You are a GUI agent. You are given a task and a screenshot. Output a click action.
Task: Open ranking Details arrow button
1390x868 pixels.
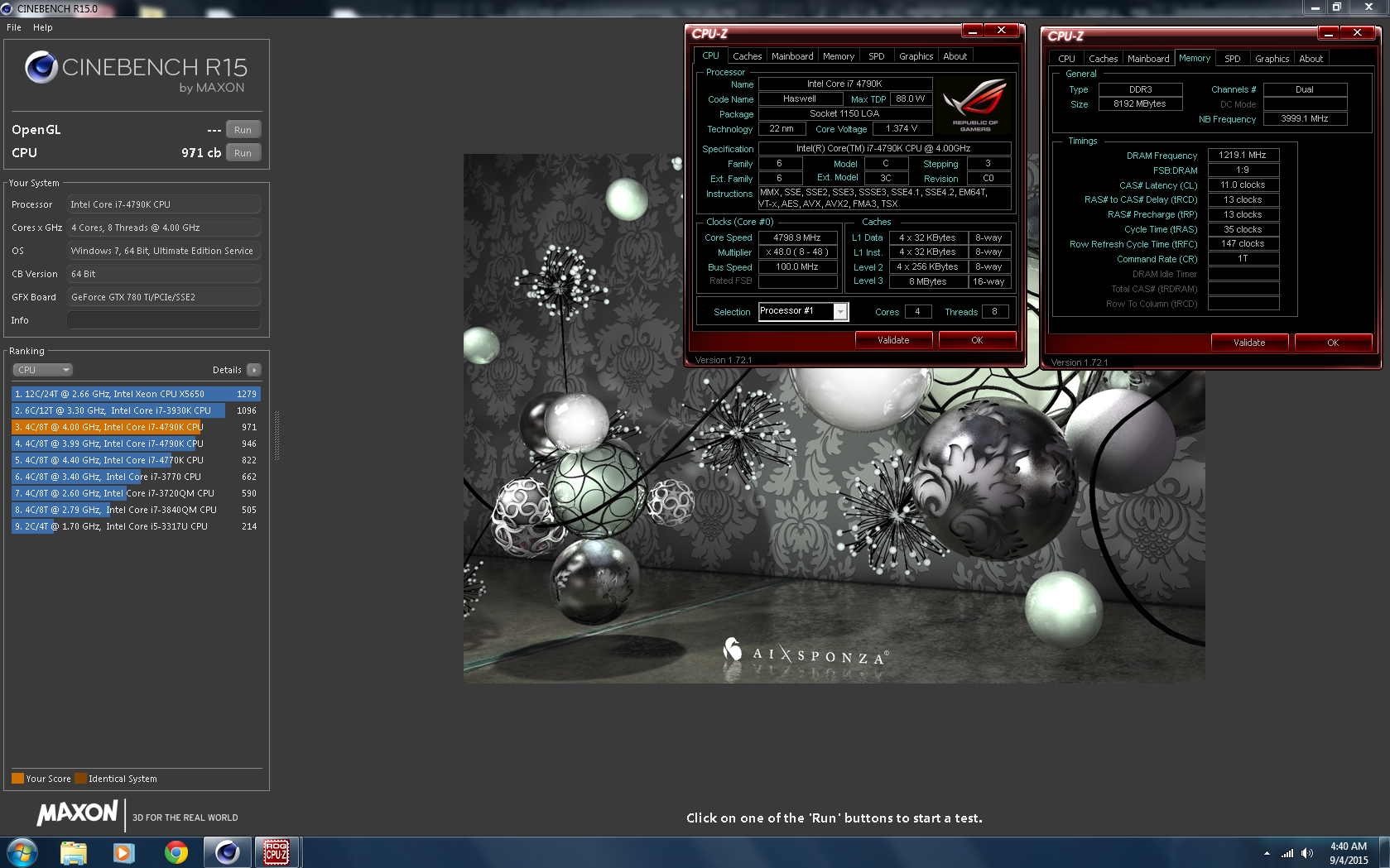pyautogui.click(x=254, y=370)
